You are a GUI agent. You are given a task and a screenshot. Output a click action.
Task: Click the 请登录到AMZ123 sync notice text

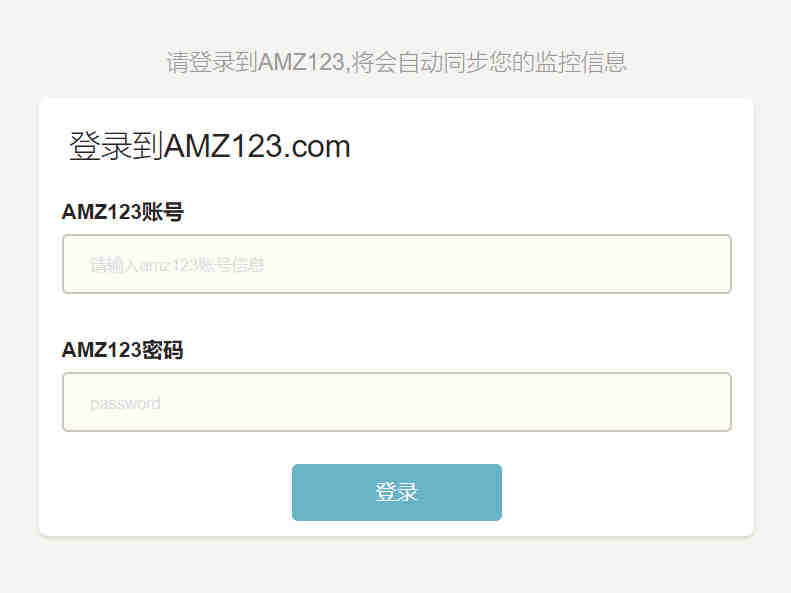[x=397, y=62]
